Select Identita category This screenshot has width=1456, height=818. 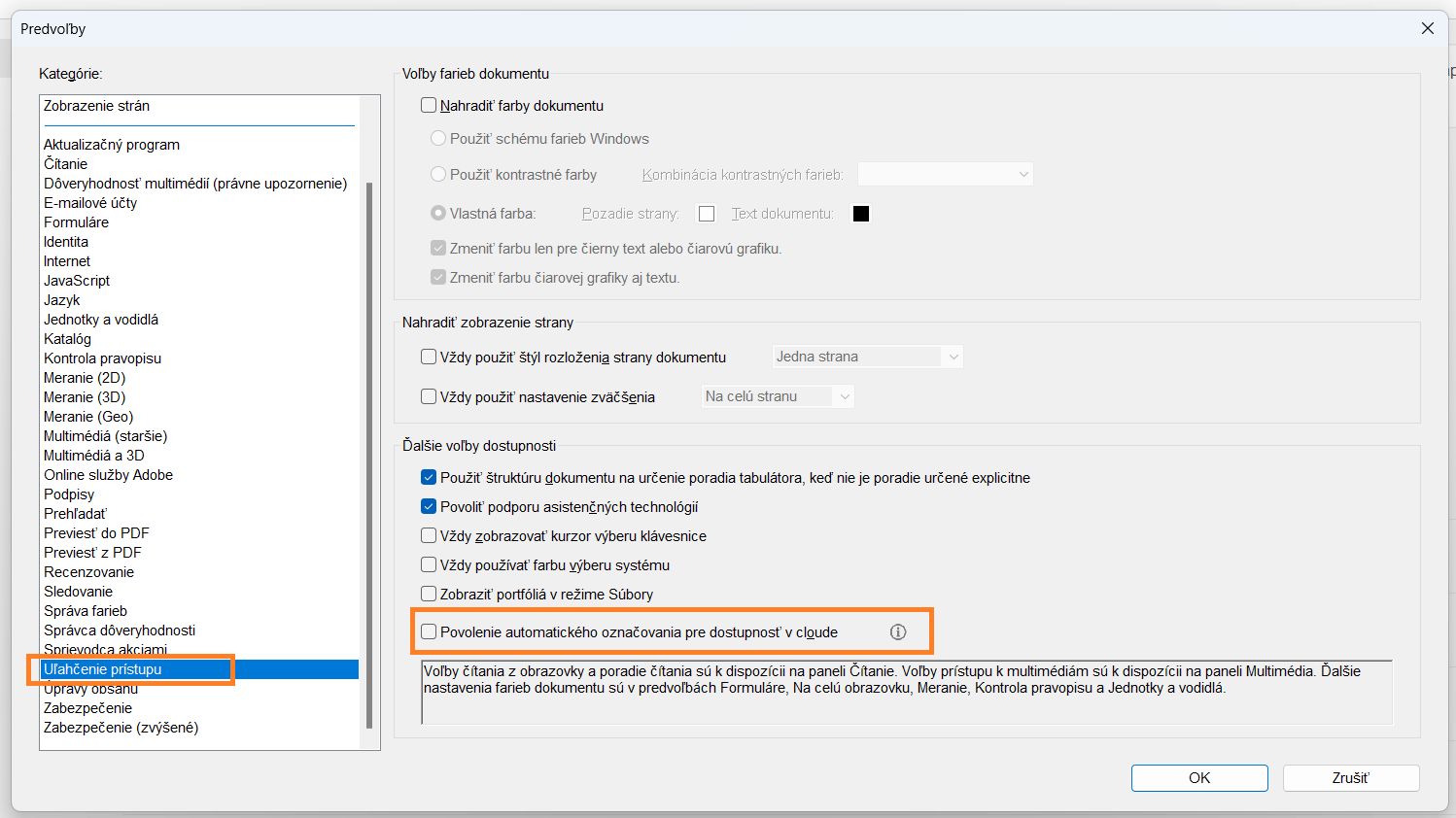[x=66, y=242]
